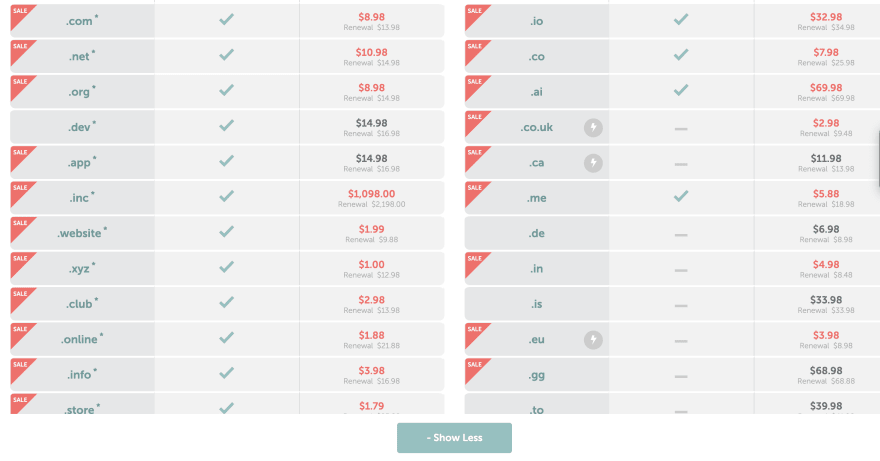
Task: Select the .website domain extension
Action: 82,232
